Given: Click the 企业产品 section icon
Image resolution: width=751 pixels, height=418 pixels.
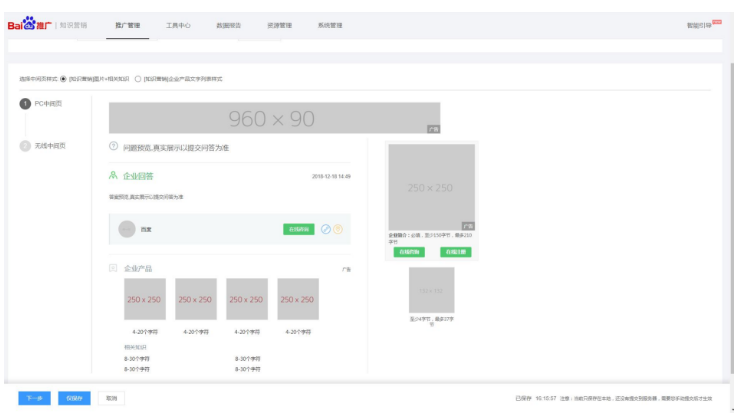Looking at the screenshot, I should [x=113, y=268].
